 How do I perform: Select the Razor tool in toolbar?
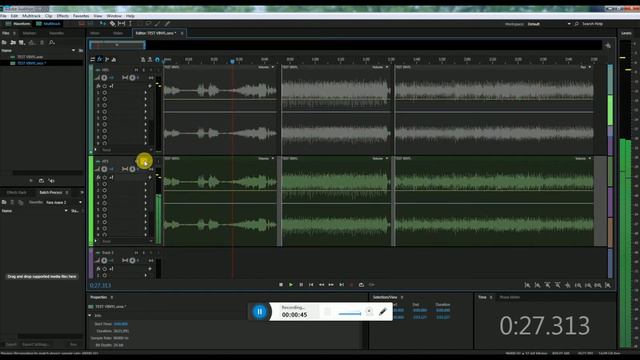click(x=113, y=24)
